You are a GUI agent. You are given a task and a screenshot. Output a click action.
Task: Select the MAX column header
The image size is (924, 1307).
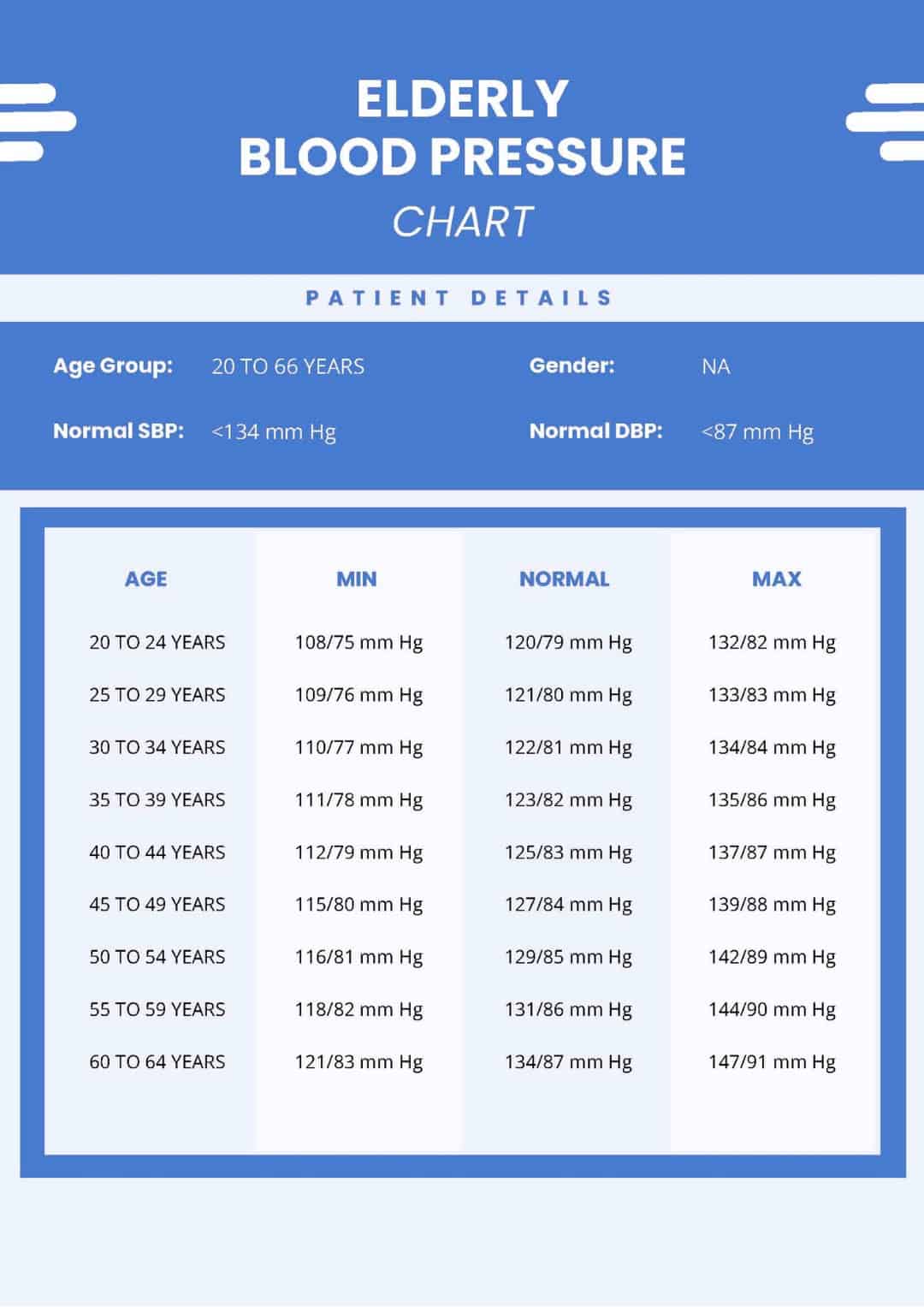click(776, 579)
